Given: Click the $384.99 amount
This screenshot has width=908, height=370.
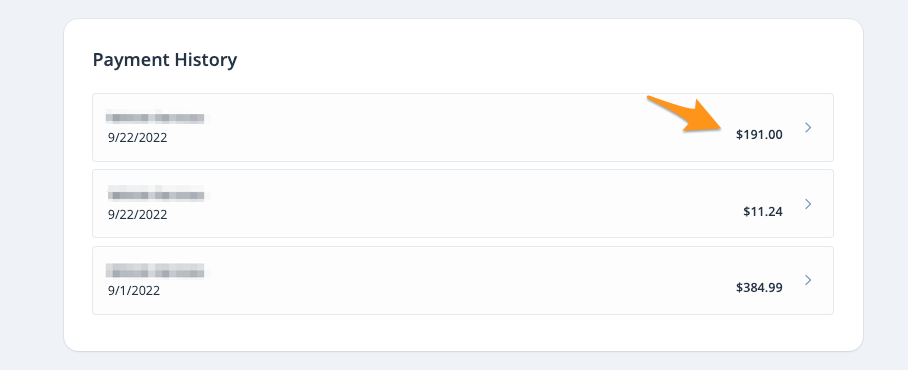Looking at the screenshot, I should [759, 288].
